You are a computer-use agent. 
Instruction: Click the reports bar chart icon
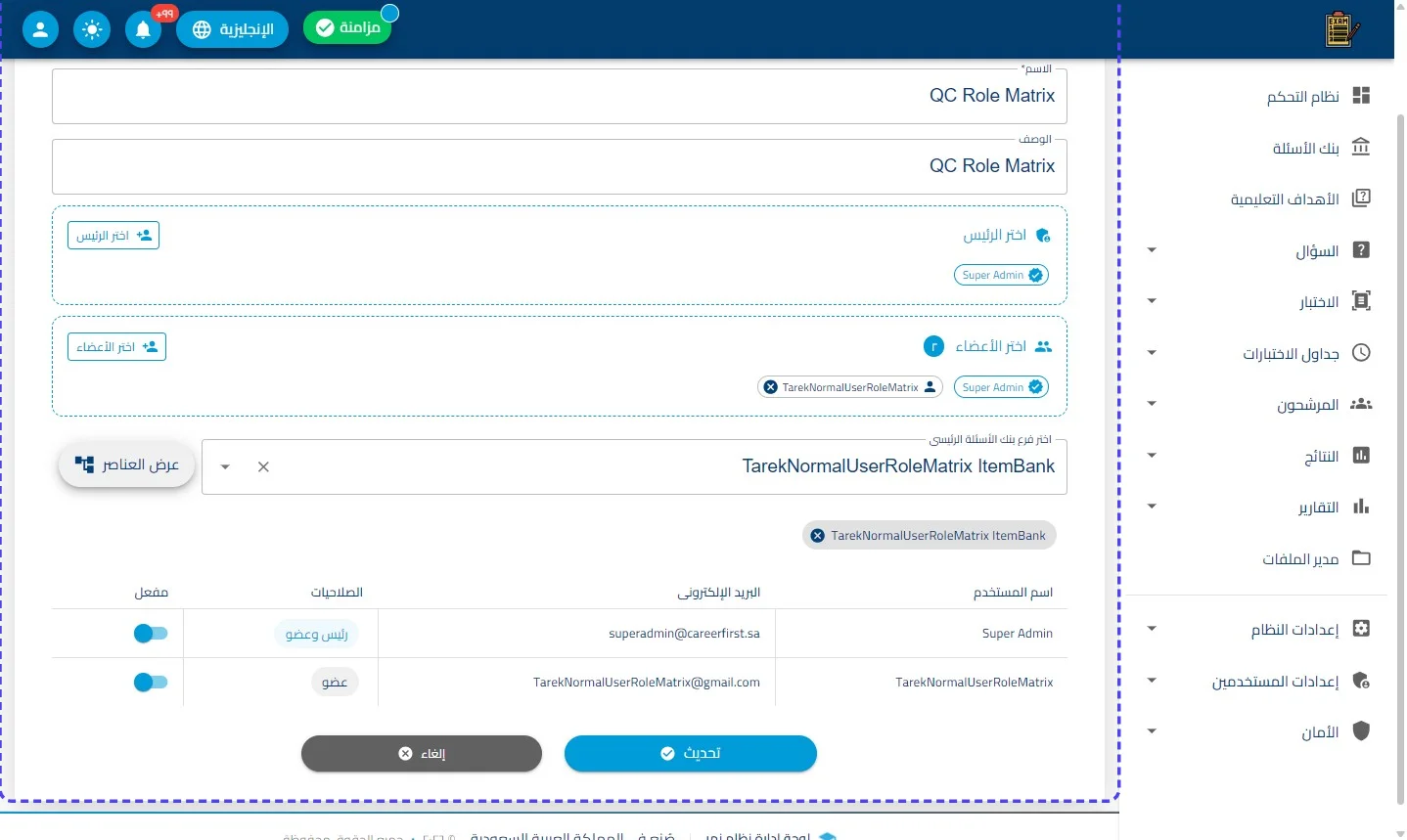pyautogui.click(x=1361, y=507)
